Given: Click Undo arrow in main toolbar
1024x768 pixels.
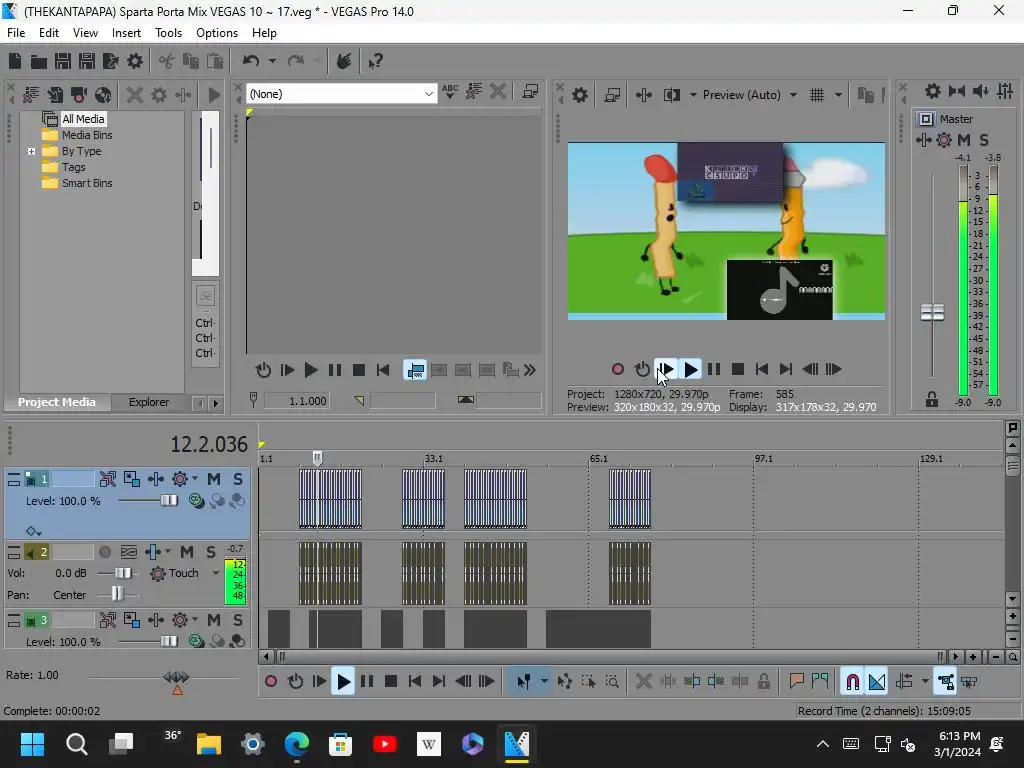Looking at the screenshot, I should click(x=251, y=61).
